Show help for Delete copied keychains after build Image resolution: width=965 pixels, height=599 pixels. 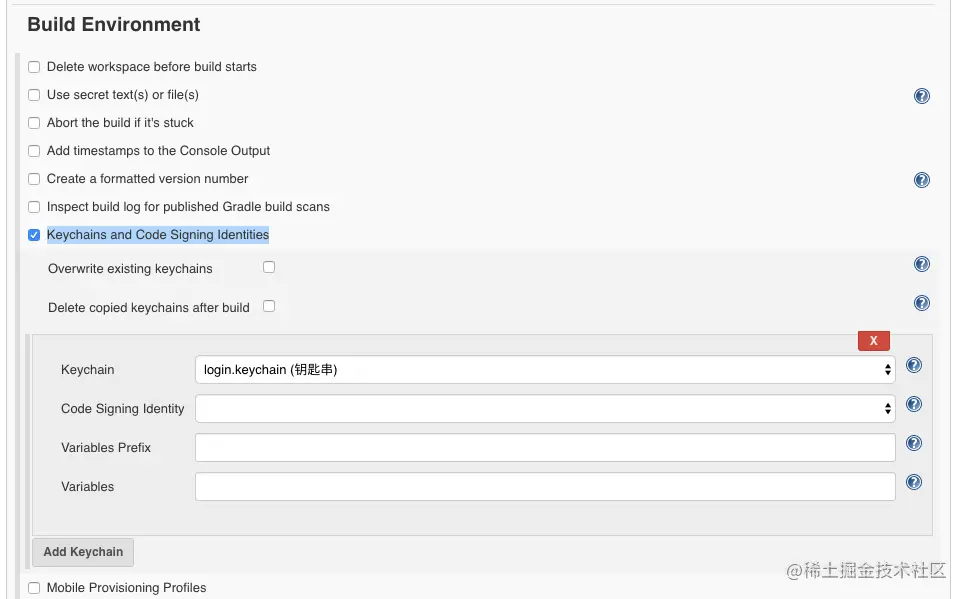click(x=922, y=303)
